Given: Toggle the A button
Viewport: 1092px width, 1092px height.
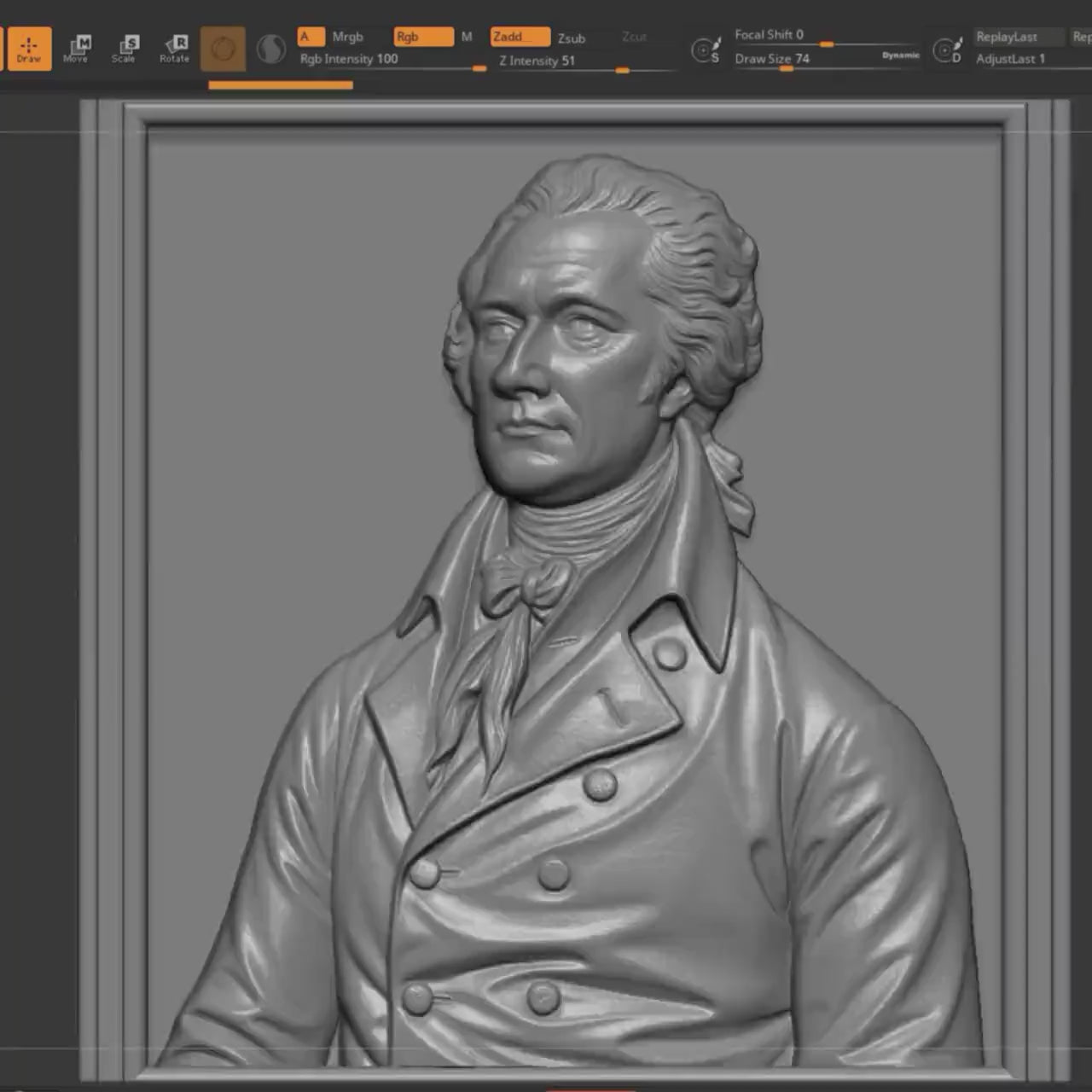Looking at the screenshot, I should pos(311,37).
